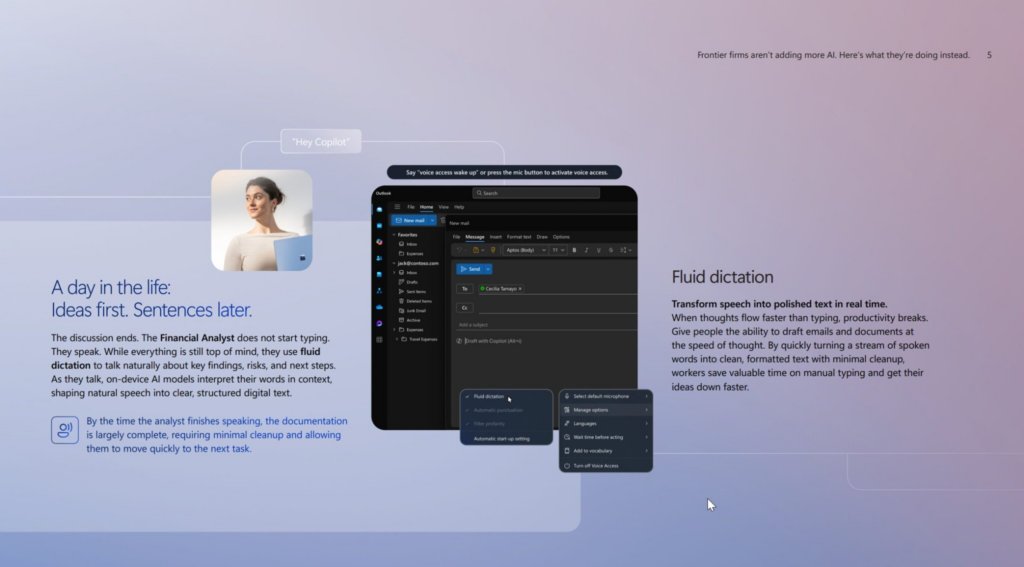1024x567 pixels.
Task: Click the Outlook Search box
Action: [x=536, y=193]
